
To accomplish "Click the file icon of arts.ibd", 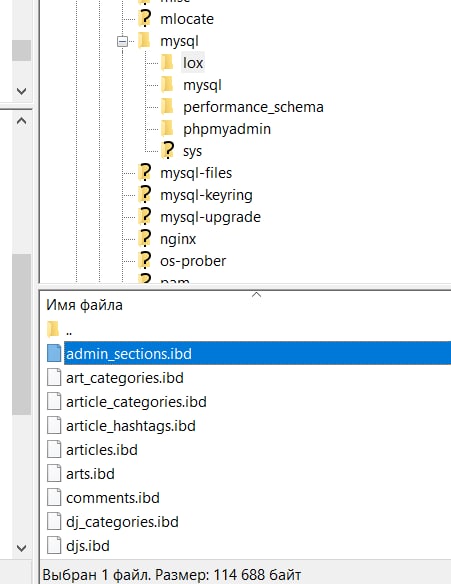I will click(x=54, y=473).
